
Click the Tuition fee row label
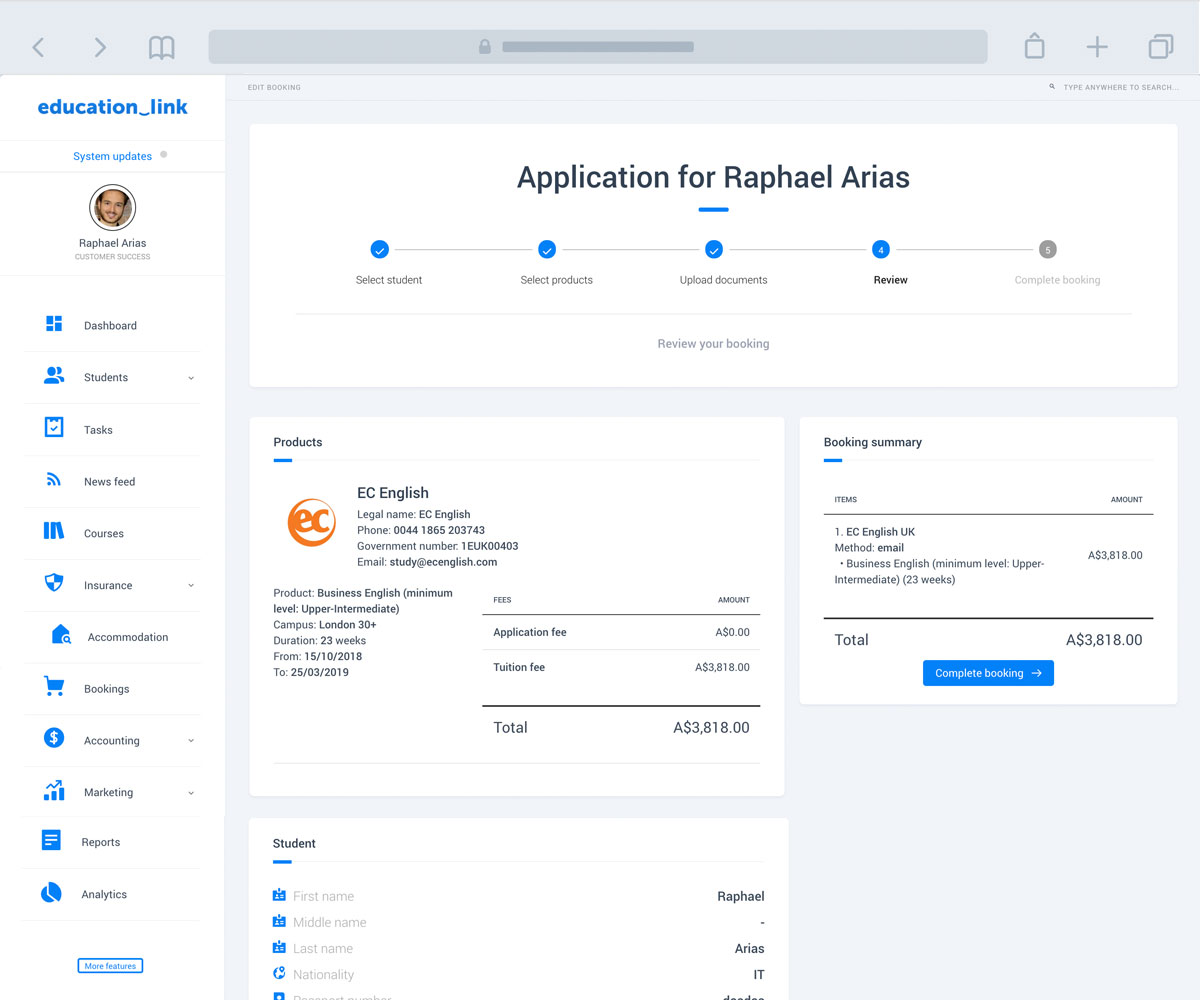point(519,667)
